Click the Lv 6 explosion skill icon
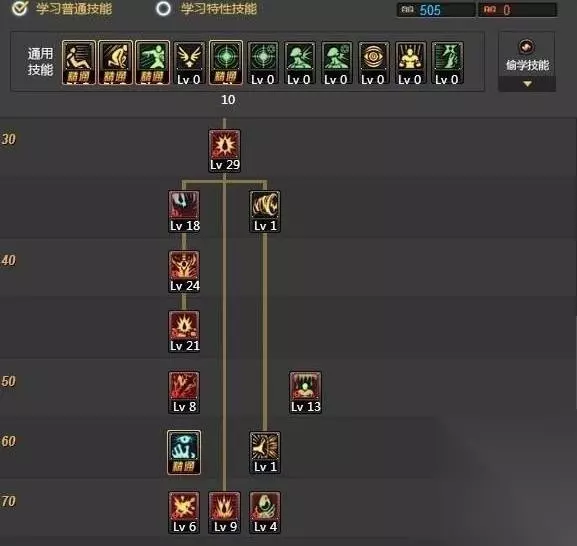 coord(184,512)
